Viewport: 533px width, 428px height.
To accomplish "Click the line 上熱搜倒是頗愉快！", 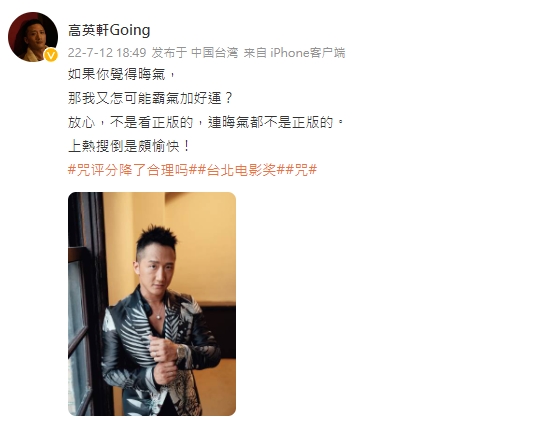I will [129, 146].
